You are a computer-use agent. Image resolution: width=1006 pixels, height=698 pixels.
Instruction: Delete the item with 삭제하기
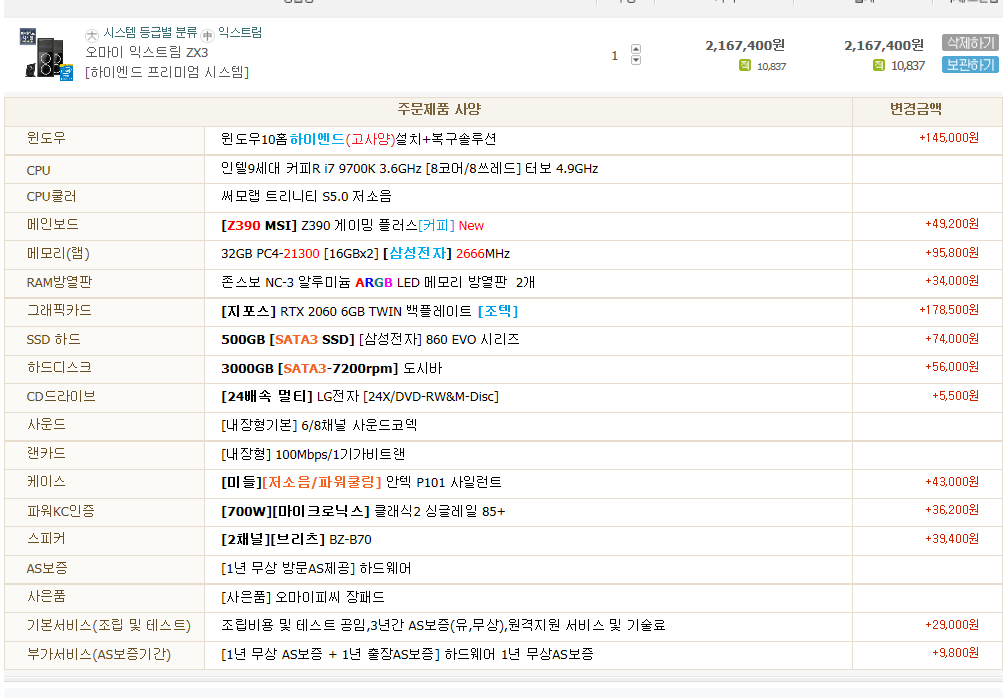tap(970, 43)
